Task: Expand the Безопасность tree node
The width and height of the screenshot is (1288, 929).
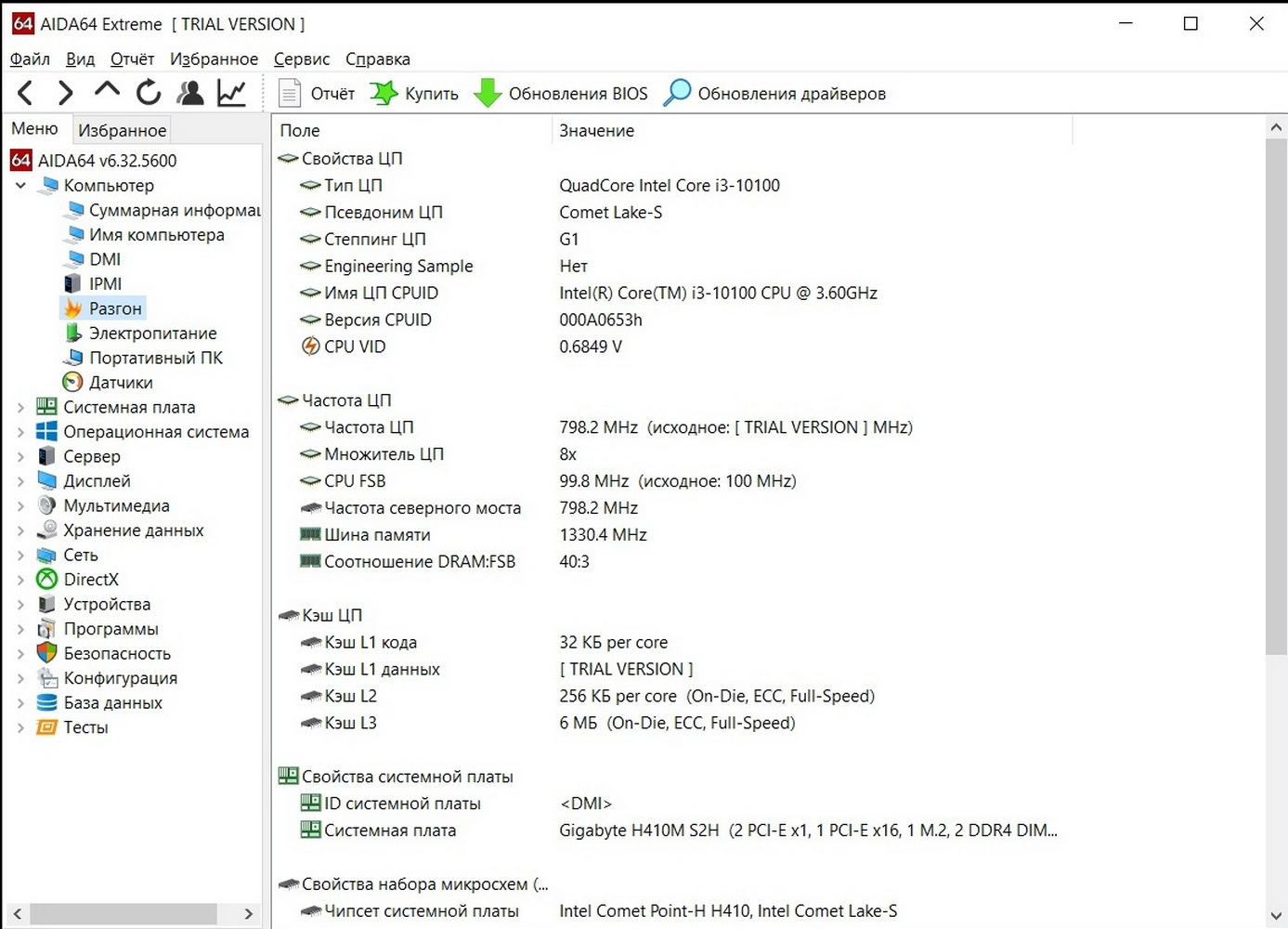Action: point(20,653)
